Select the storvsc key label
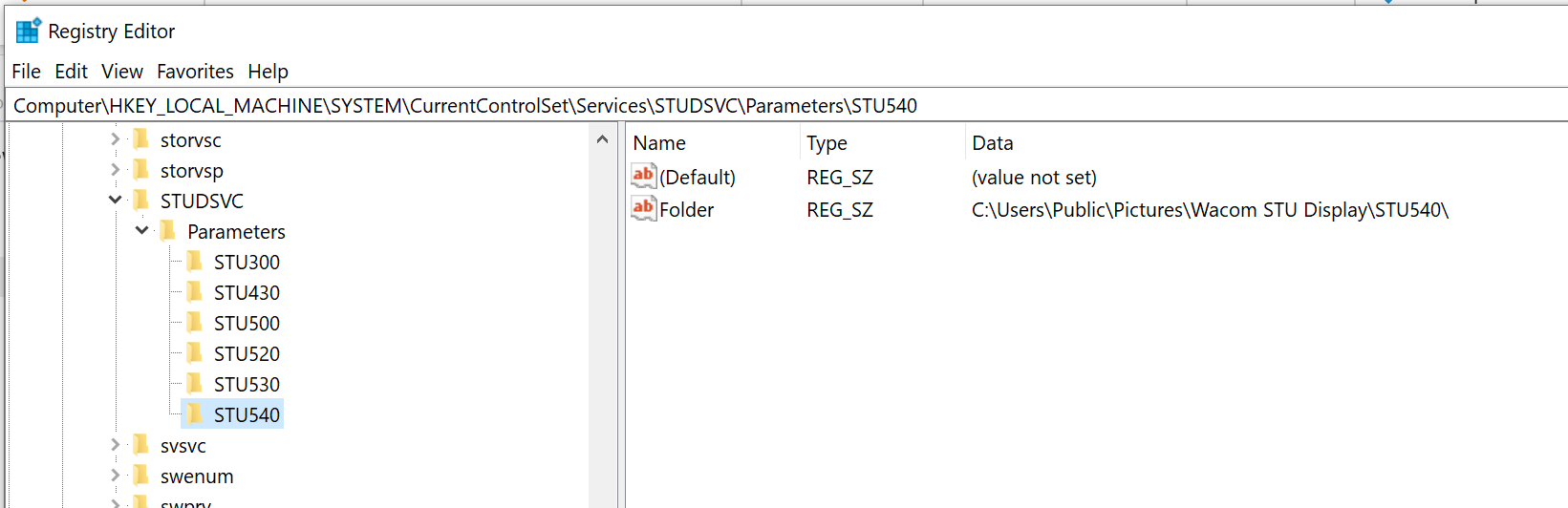The width and height of the screenshot is (1568, 508). tap(190, 140)
